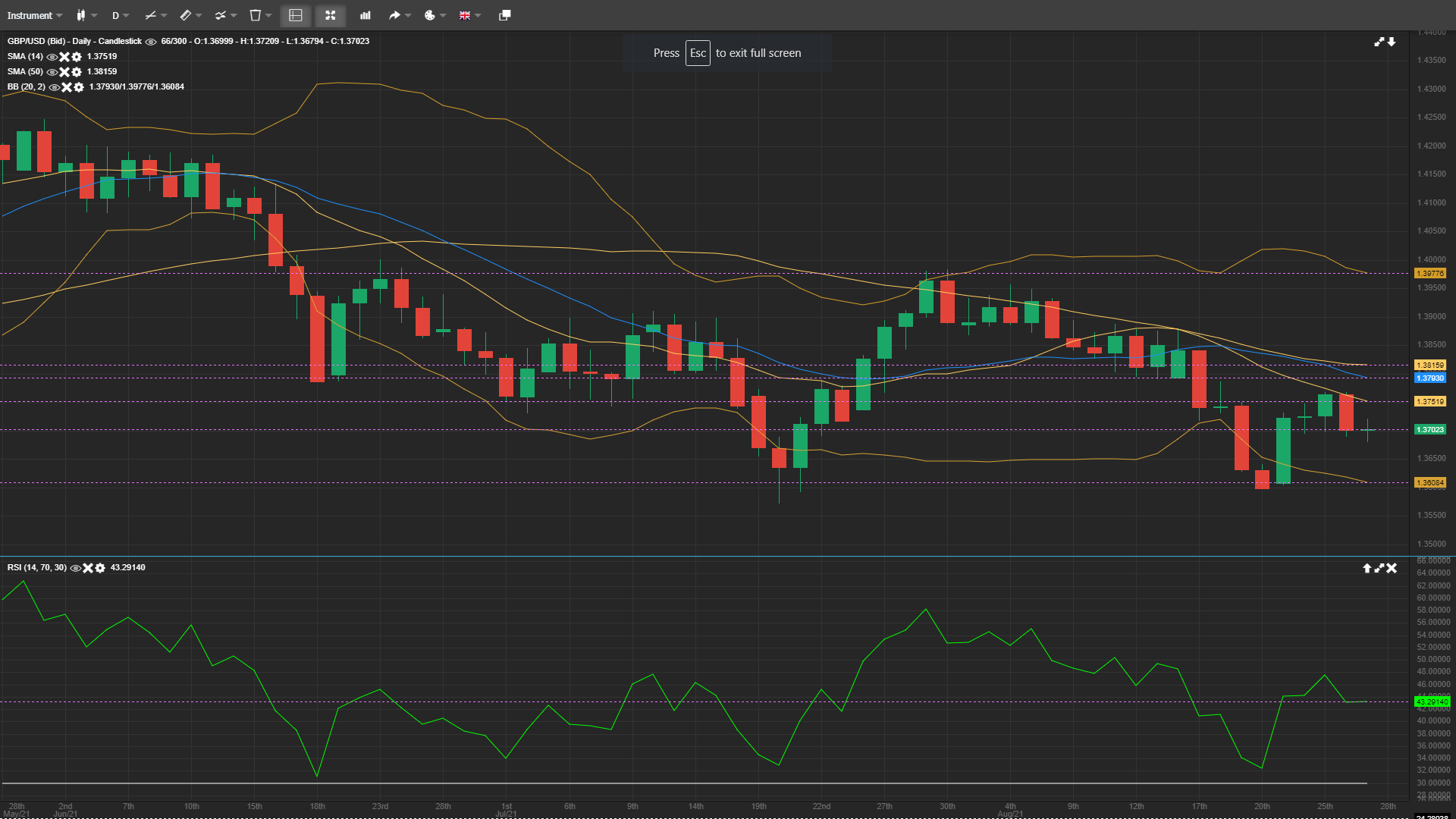Click the green 1.37023 current price tag

click(1431, 430)
